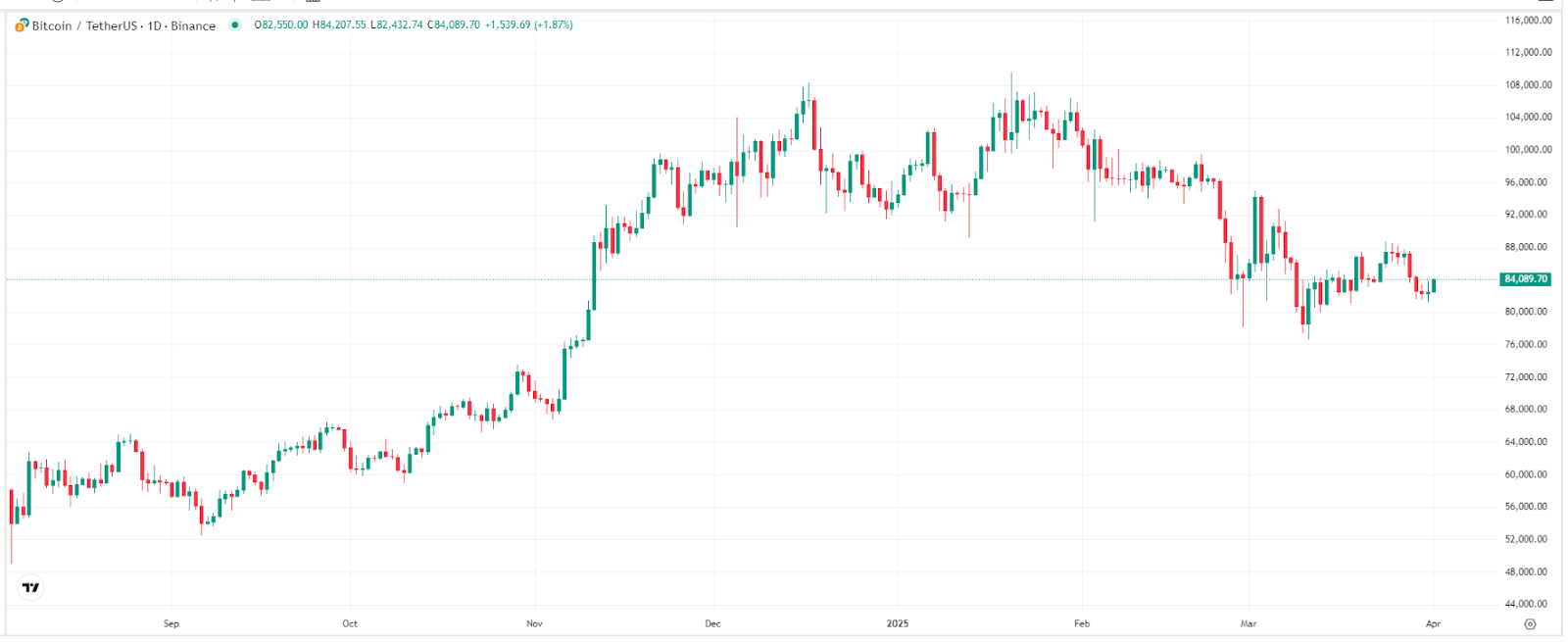The width and height of the screenshot is (1568, 642).
Task: Select the Mar label on time axis
Action: coord(1250,622)
